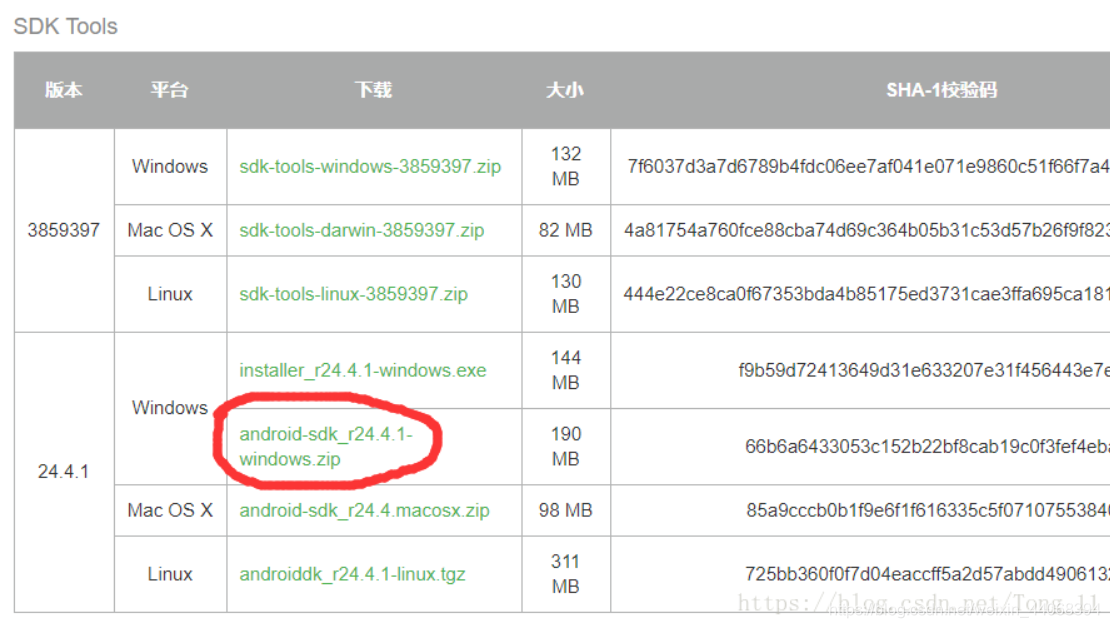
Task: Select checksum starting 7f6037d3a7d6789b
Action: point(868,166)
